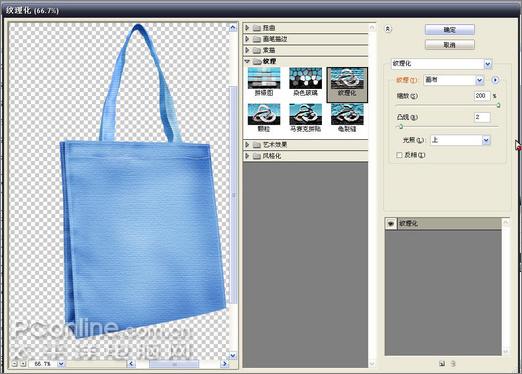Confirm the filter with the 确定 (OK) button
Screen dimensions: 522x374
[450, 30]
